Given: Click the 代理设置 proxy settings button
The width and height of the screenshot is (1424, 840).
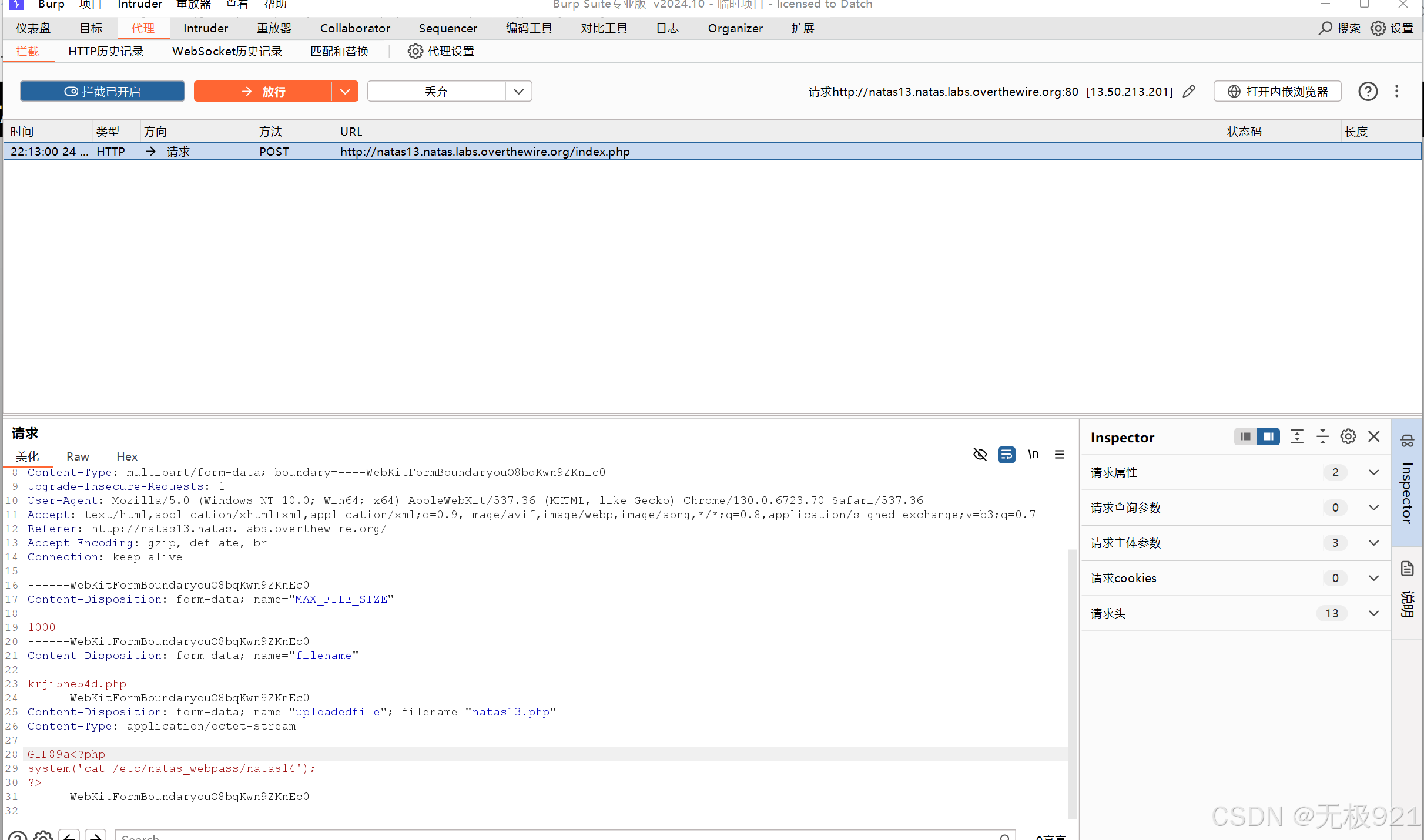Looking at the screenshot, I should pos(441,52).
